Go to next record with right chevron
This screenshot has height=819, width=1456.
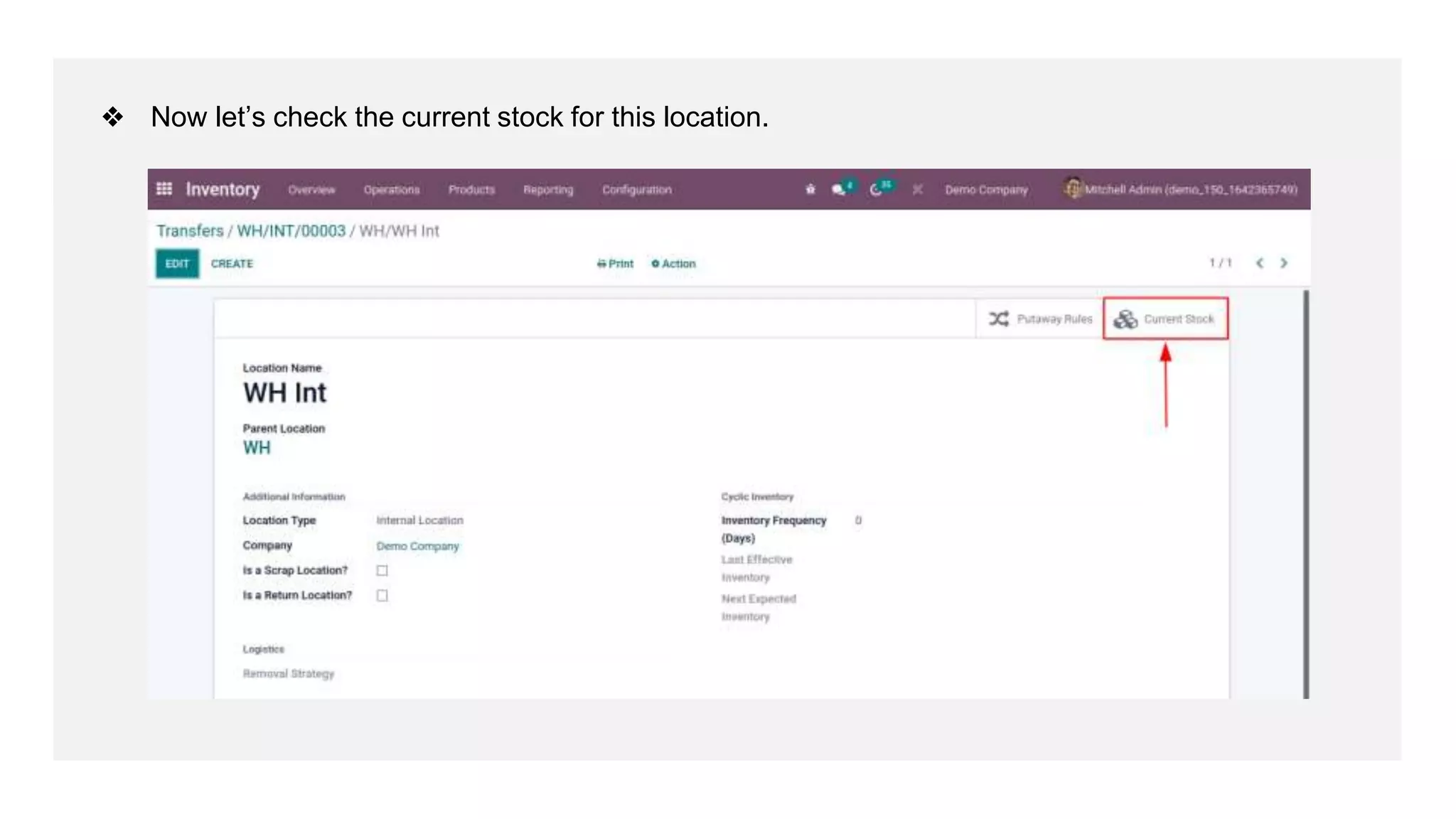click(x=1284, y=263)
